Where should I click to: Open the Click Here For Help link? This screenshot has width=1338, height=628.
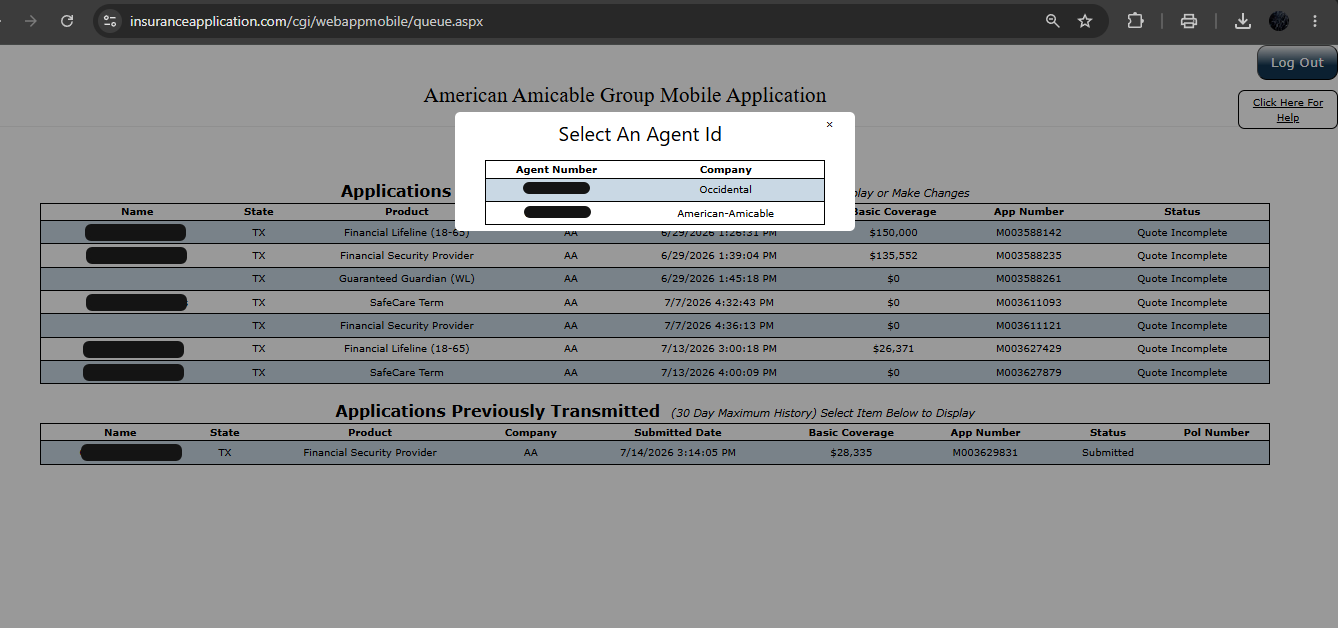pos(1288,110)
